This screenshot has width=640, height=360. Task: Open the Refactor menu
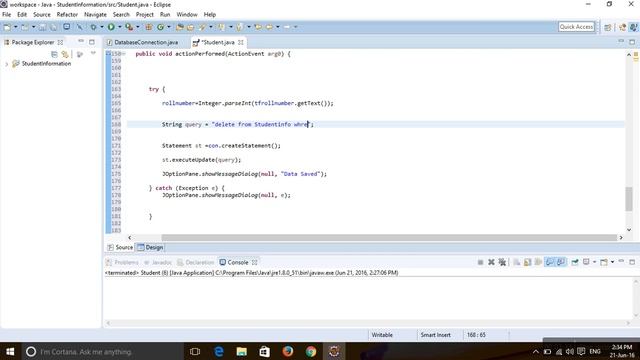(x=67, y=14)
